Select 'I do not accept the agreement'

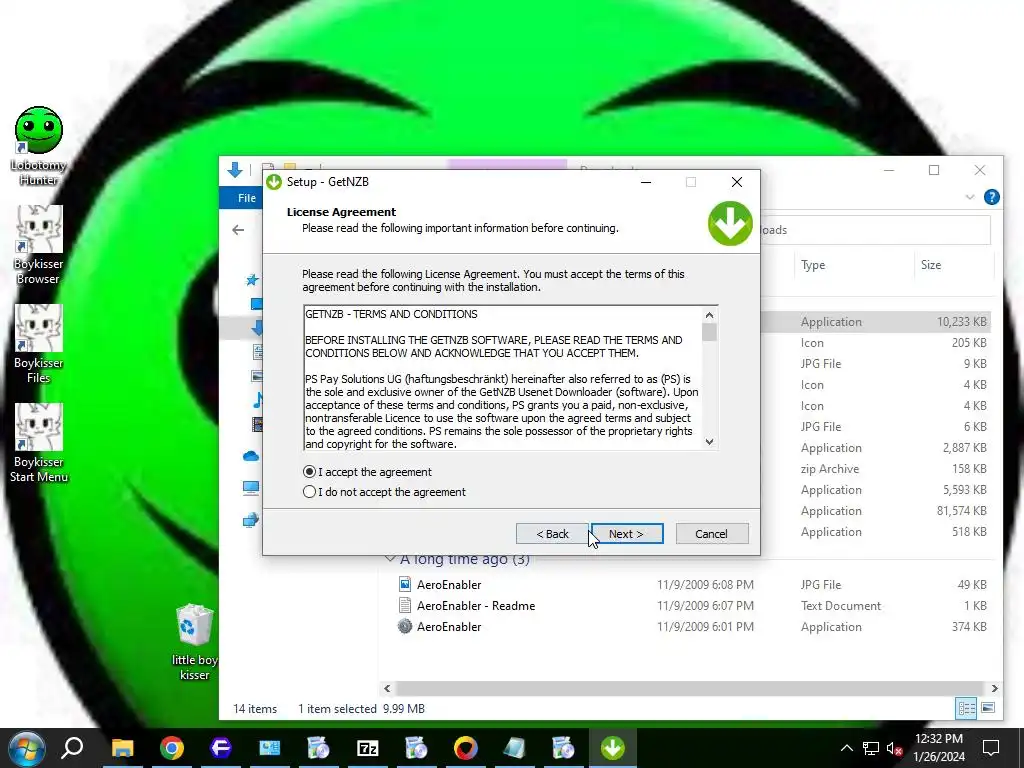click(310, 492)
